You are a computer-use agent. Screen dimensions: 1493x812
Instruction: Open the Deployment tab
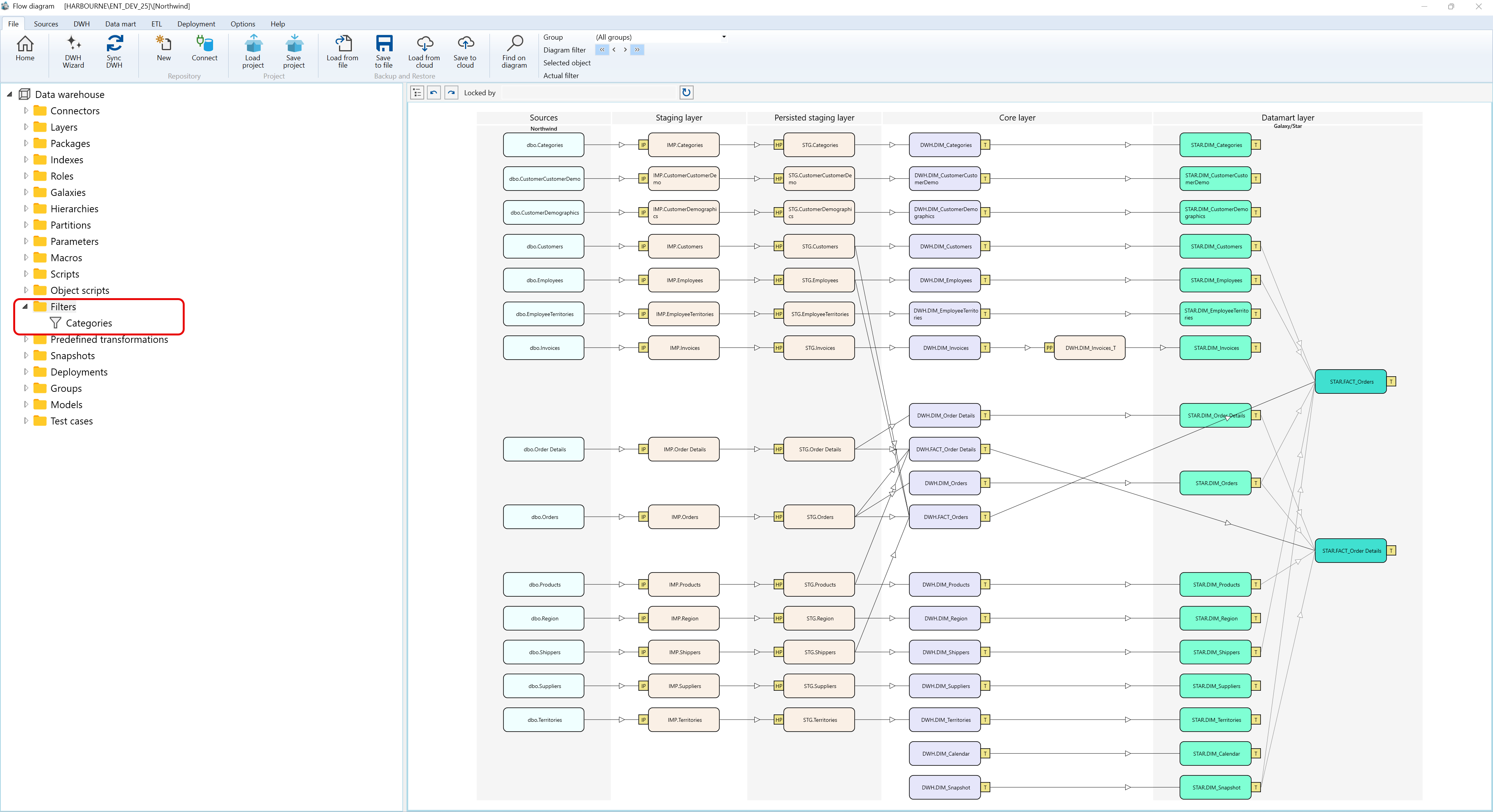point(196,24)
